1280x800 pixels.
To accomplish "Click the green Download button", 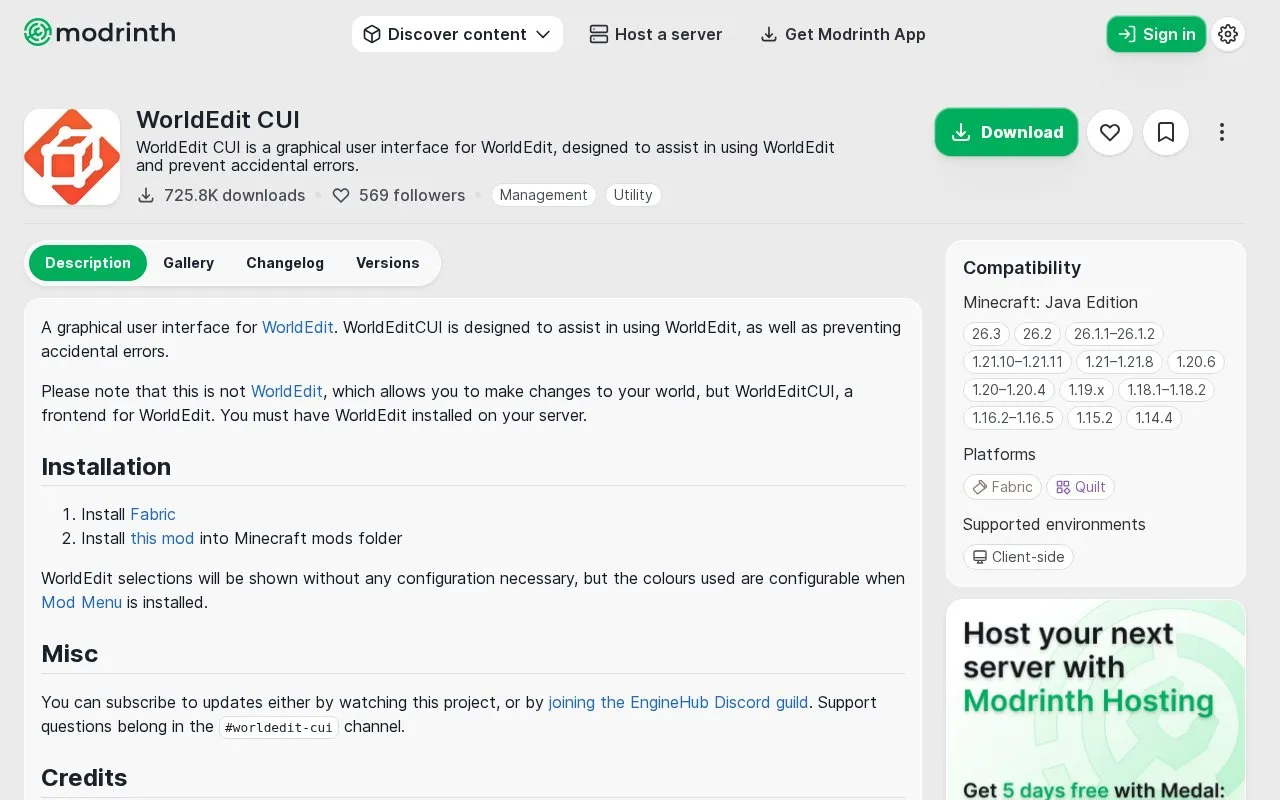I will pyautogui.click(x=1006, y=132).
